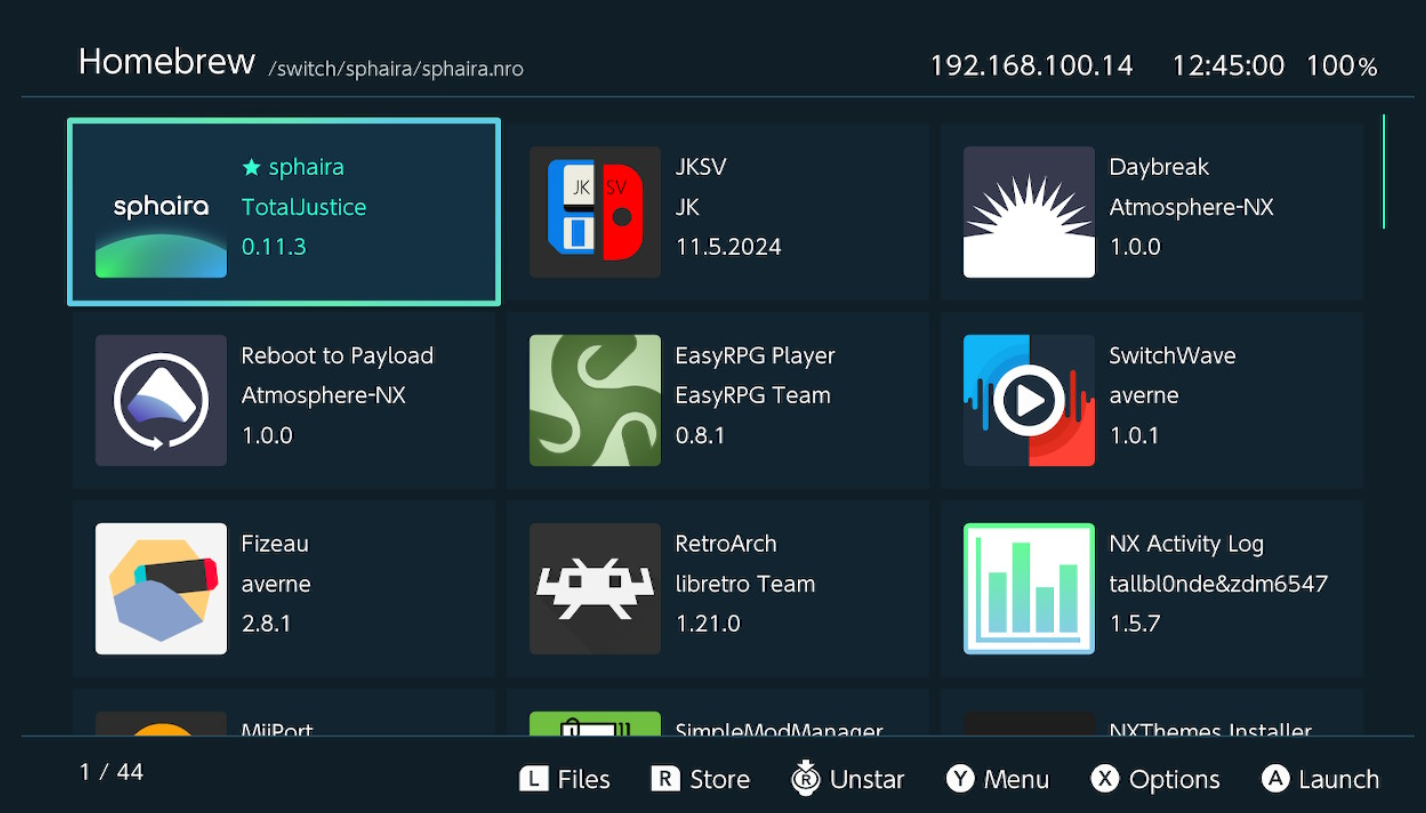This screenshot has width=1426, height=813.
Task: Open the RetroArch invader icon
Action: point(594,588)
